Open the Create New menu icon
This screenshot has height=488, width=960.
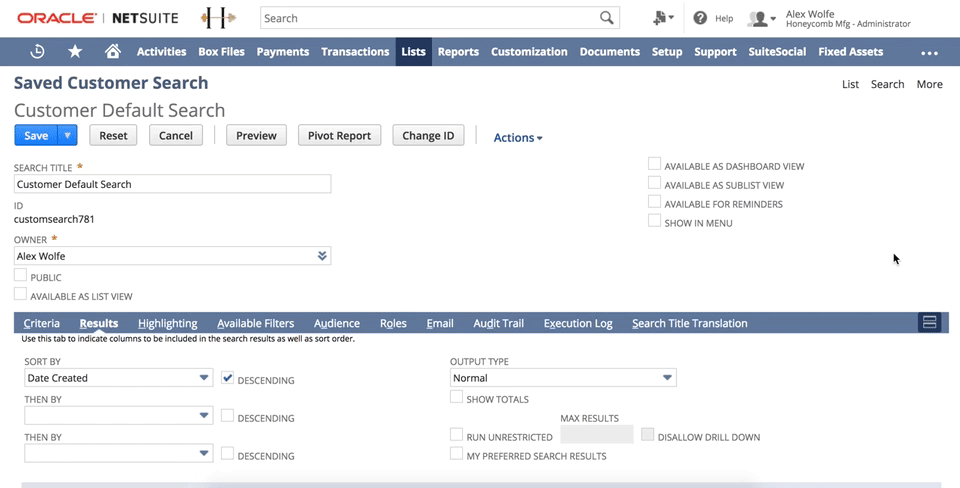662,18
